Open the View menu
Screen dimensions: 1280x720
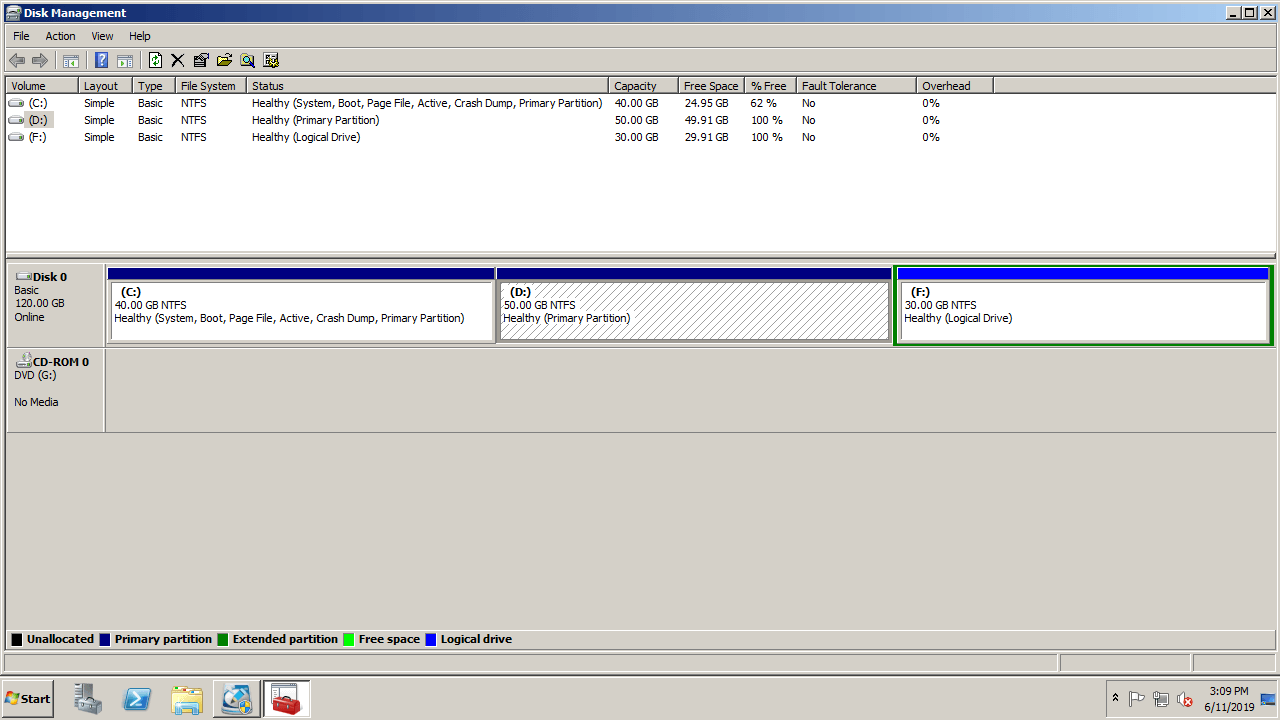click(x=102, y=36)
